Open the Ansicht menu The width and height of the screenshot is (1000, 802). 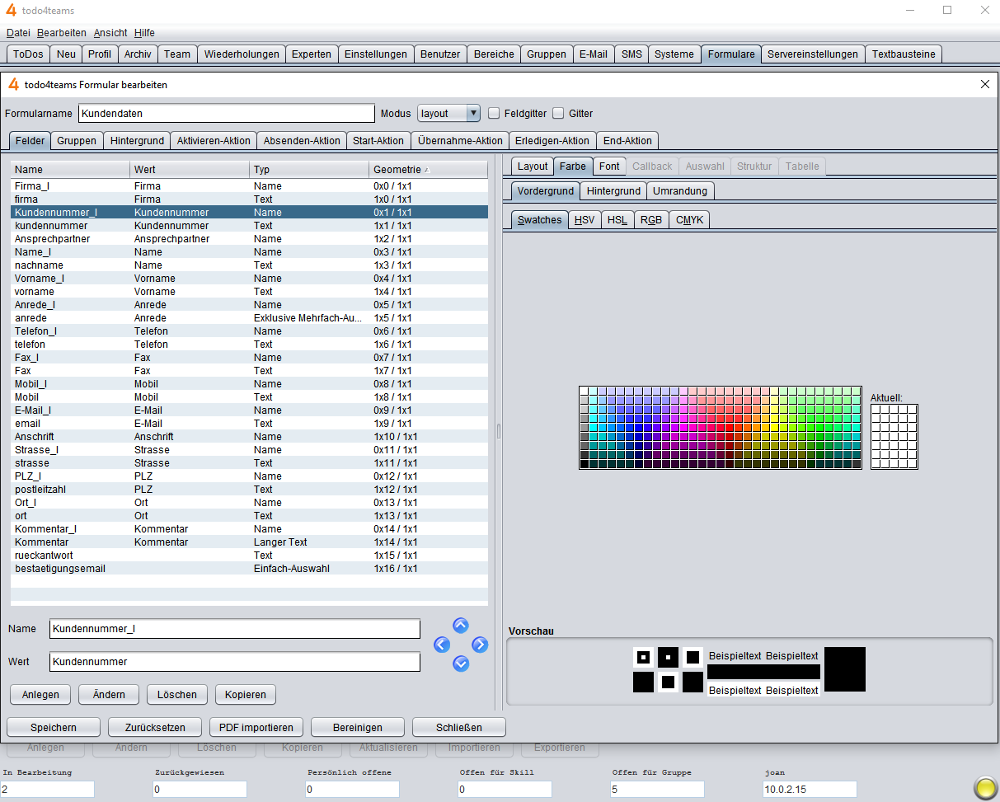[110, 33]
